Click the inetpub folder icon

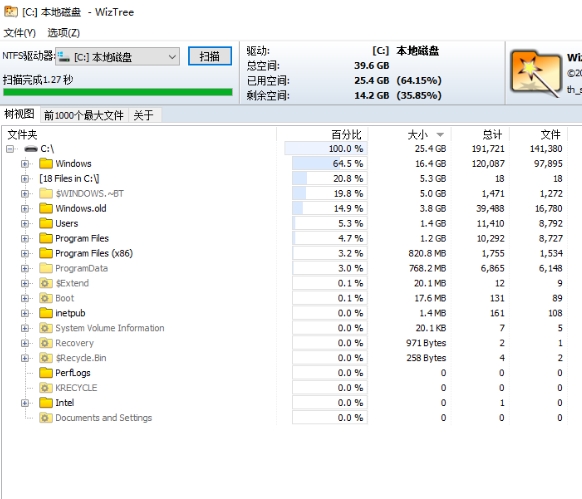[46, 313]
